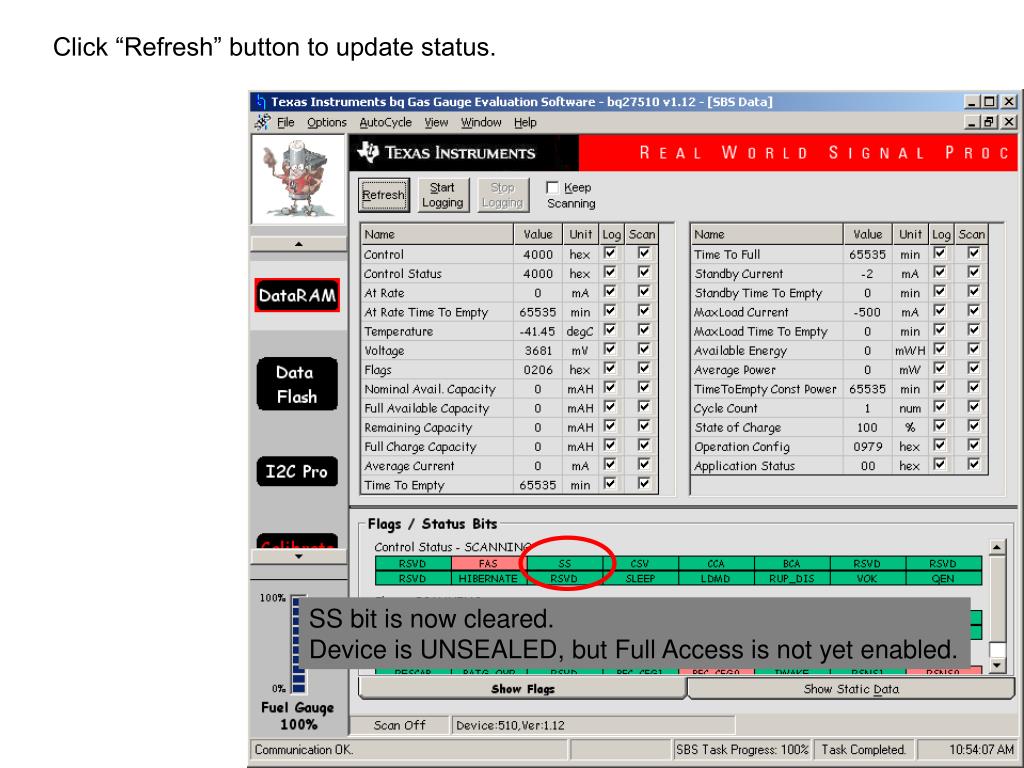Image resolution: width=1024 pixels, height=768 pixels.
Task: Click the State of Charge value 100
Action: 867,428
